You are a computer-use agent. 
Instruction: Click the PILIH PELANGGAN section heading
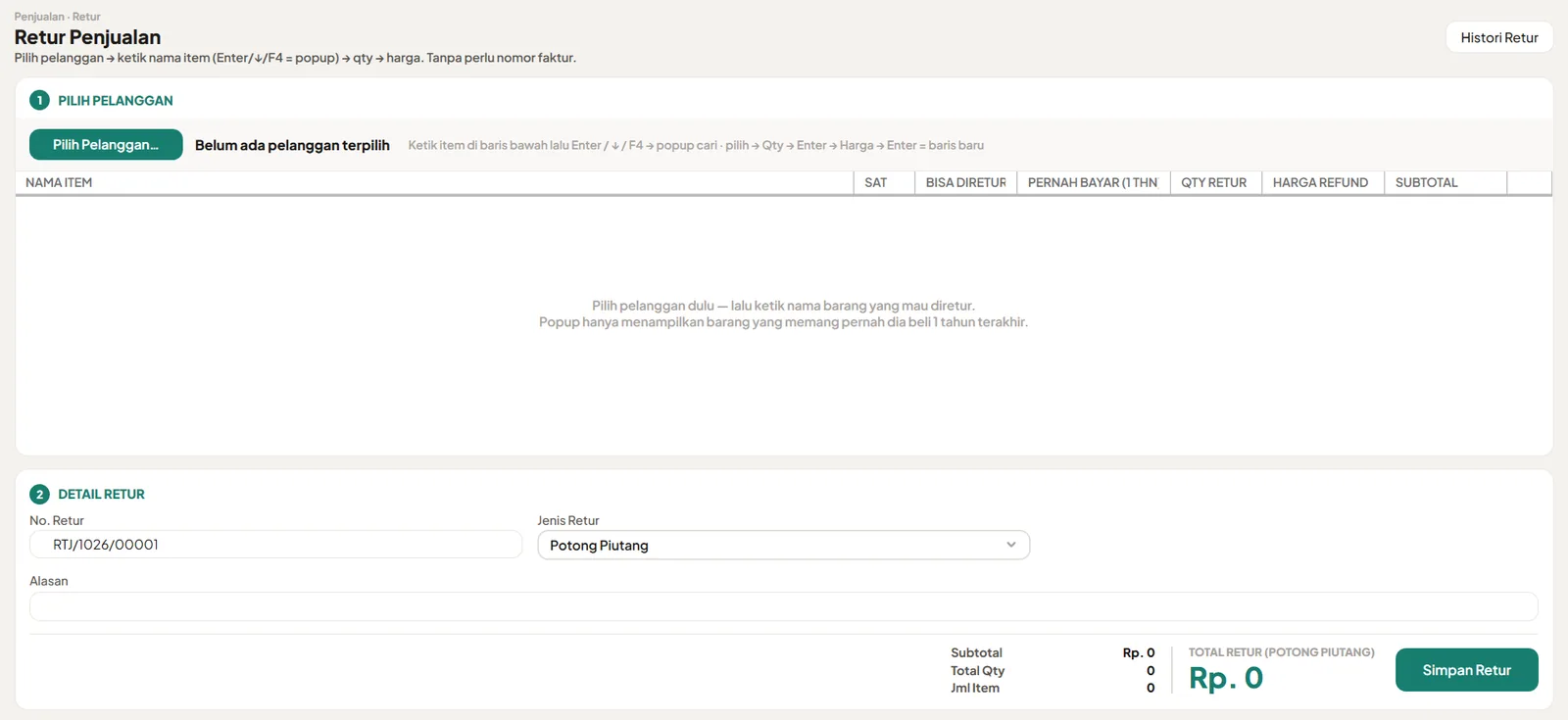pyautogui.click(x=116, y=101)
